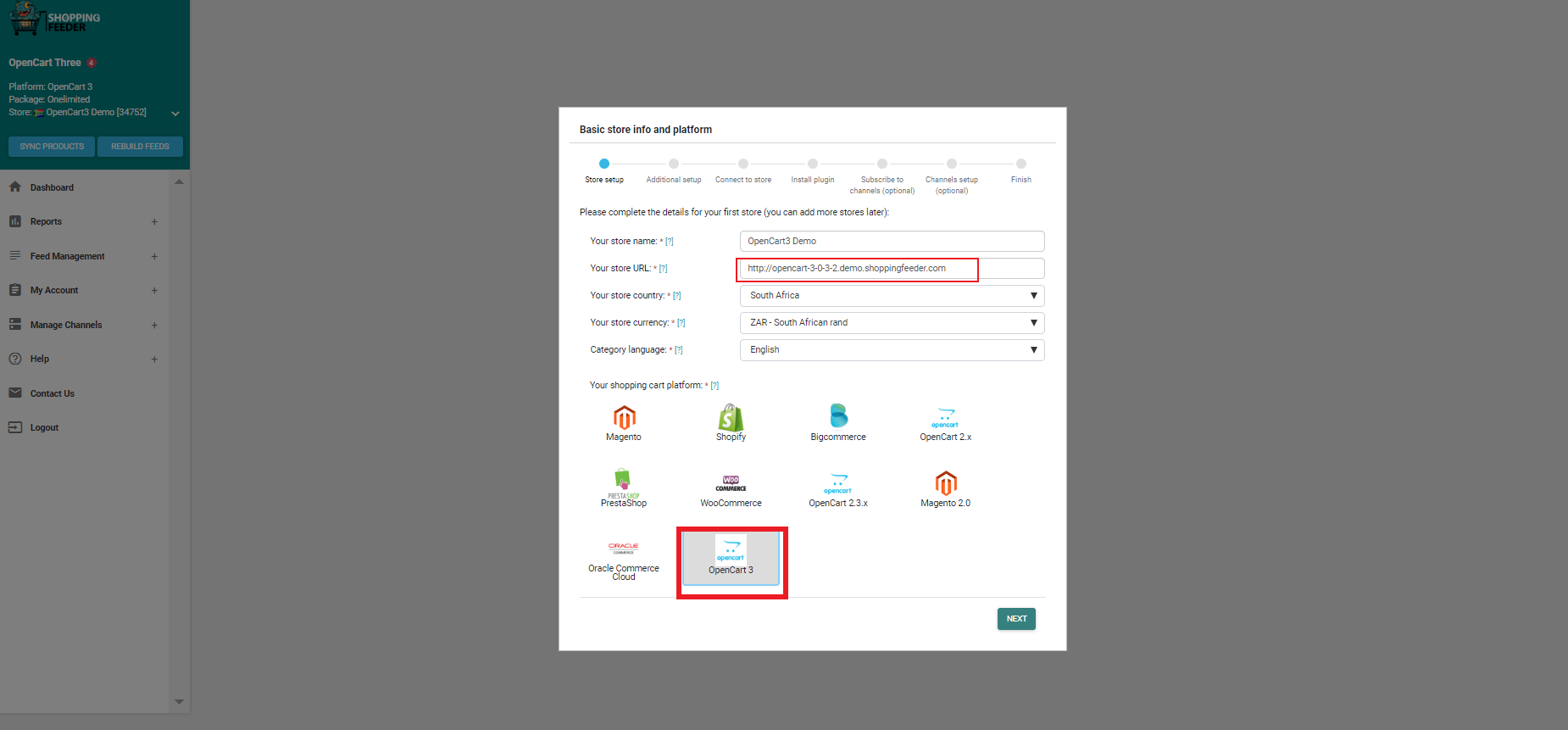The image size is (1568, 730).
Task: Click the store name input field
Action: (892, 242)
